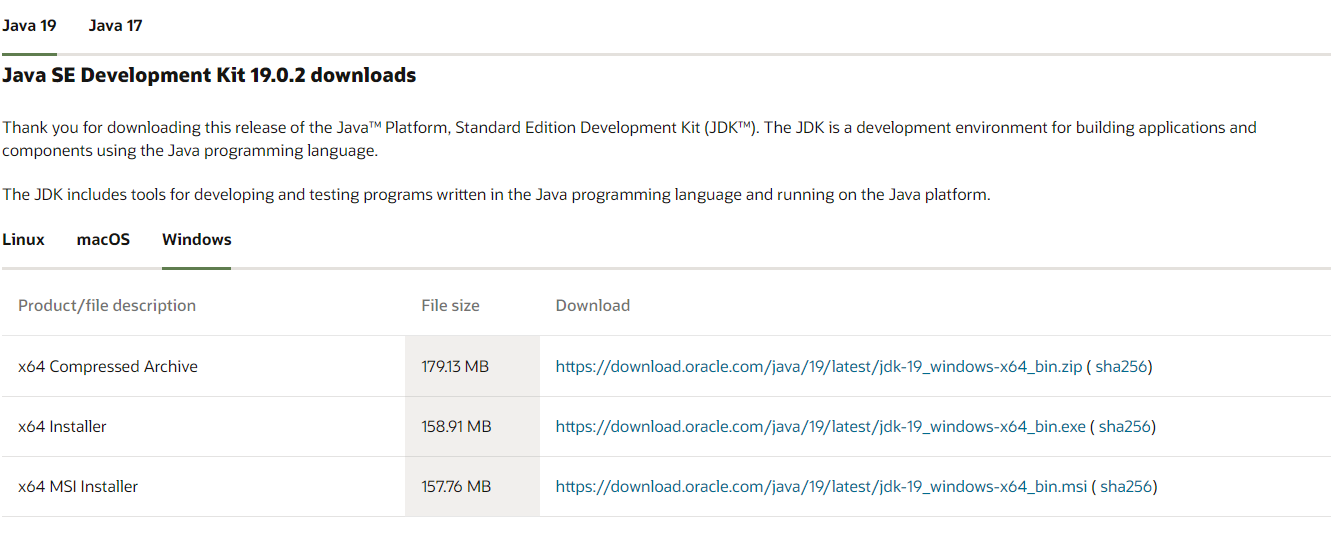Click the 'Thank you for downloading' paragraph
This screenshot has width=1331, height=548.
pos(629,139)
